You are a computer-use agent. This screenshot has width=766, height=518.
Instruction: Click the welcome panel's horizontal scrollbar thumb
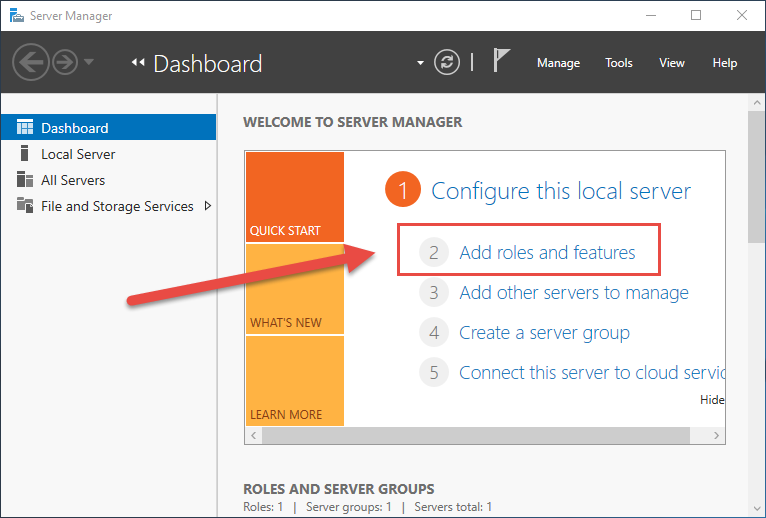[x=476, y=435]
